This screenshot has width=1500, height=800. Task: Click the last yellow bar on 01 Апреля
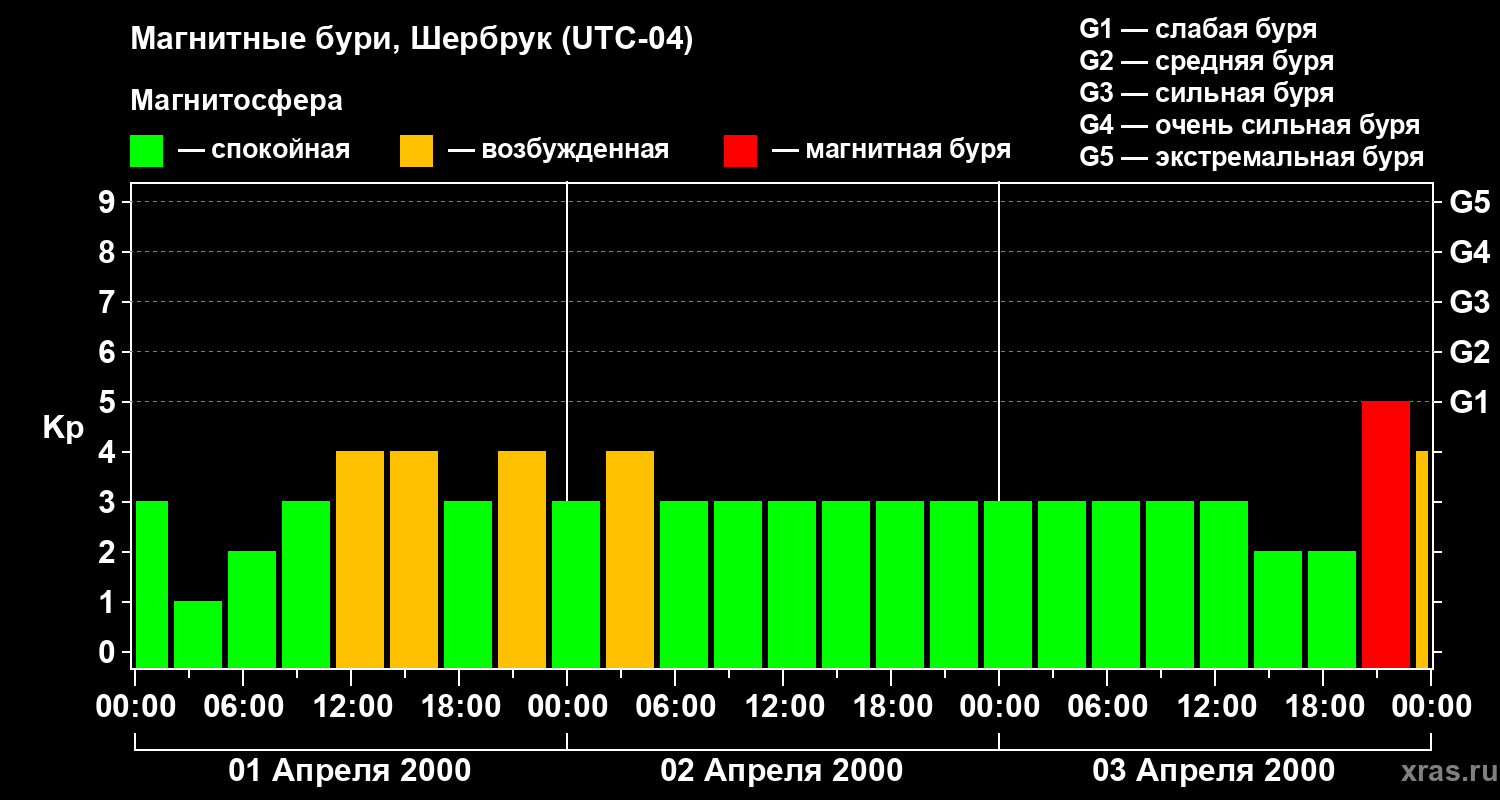pos(522,560)
